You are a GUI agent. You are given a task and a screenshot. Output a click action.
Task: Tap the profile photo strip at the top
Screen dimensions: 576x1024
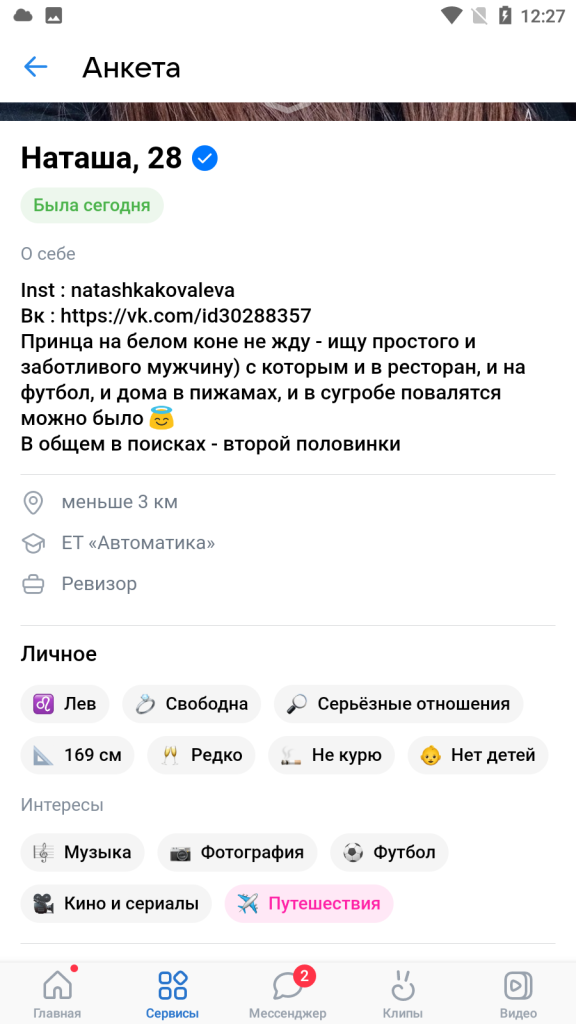pos(288,112)
